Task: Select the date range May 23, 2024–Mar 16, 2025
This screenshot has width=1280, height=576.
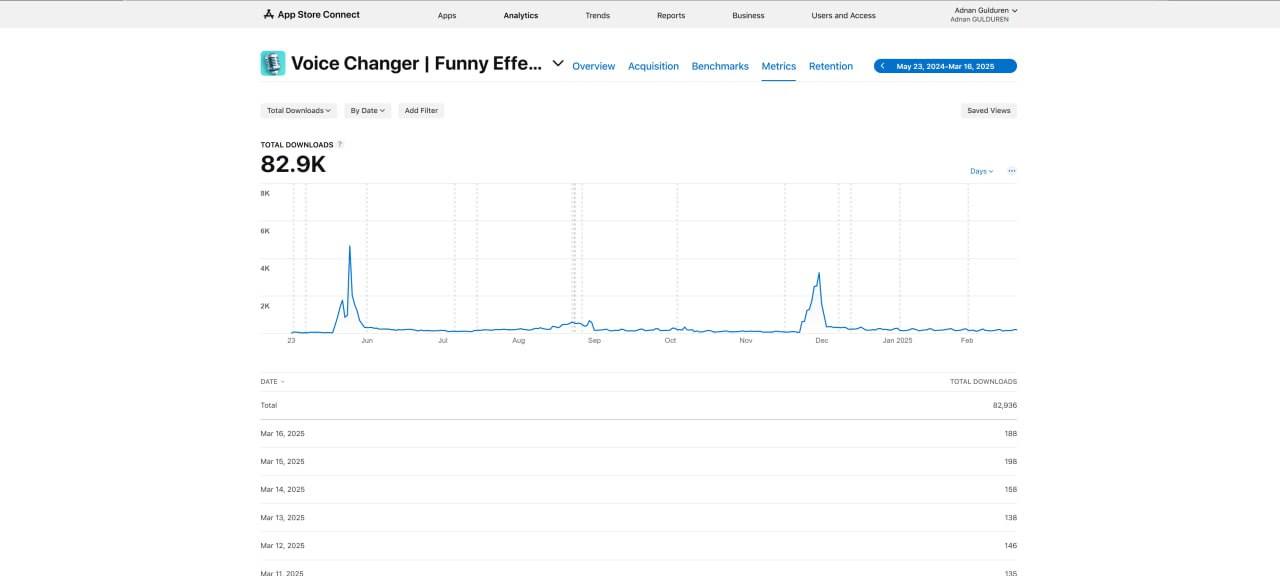Action: pos(945,66)
